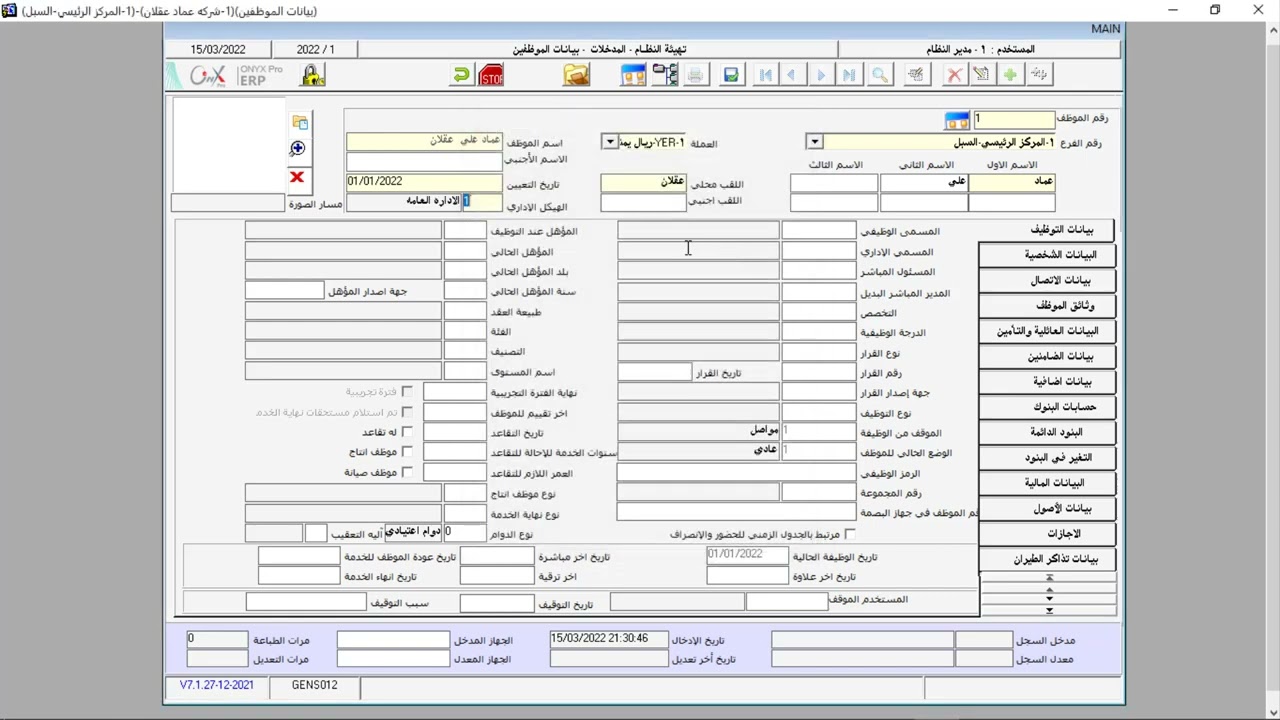
Task: Enable the موظف صيانة checkbox
Action: click(x=407, y=472)
